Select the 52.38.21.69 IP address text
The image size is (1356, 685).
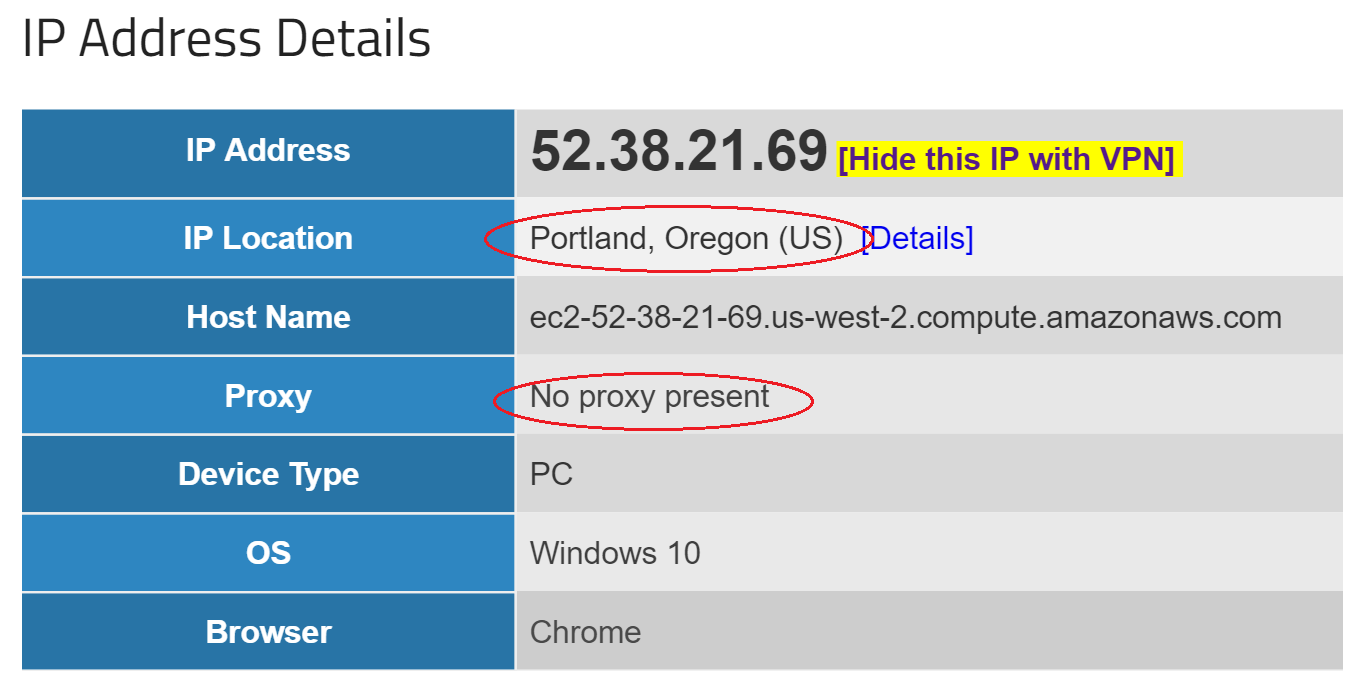(x=679, y=153)
